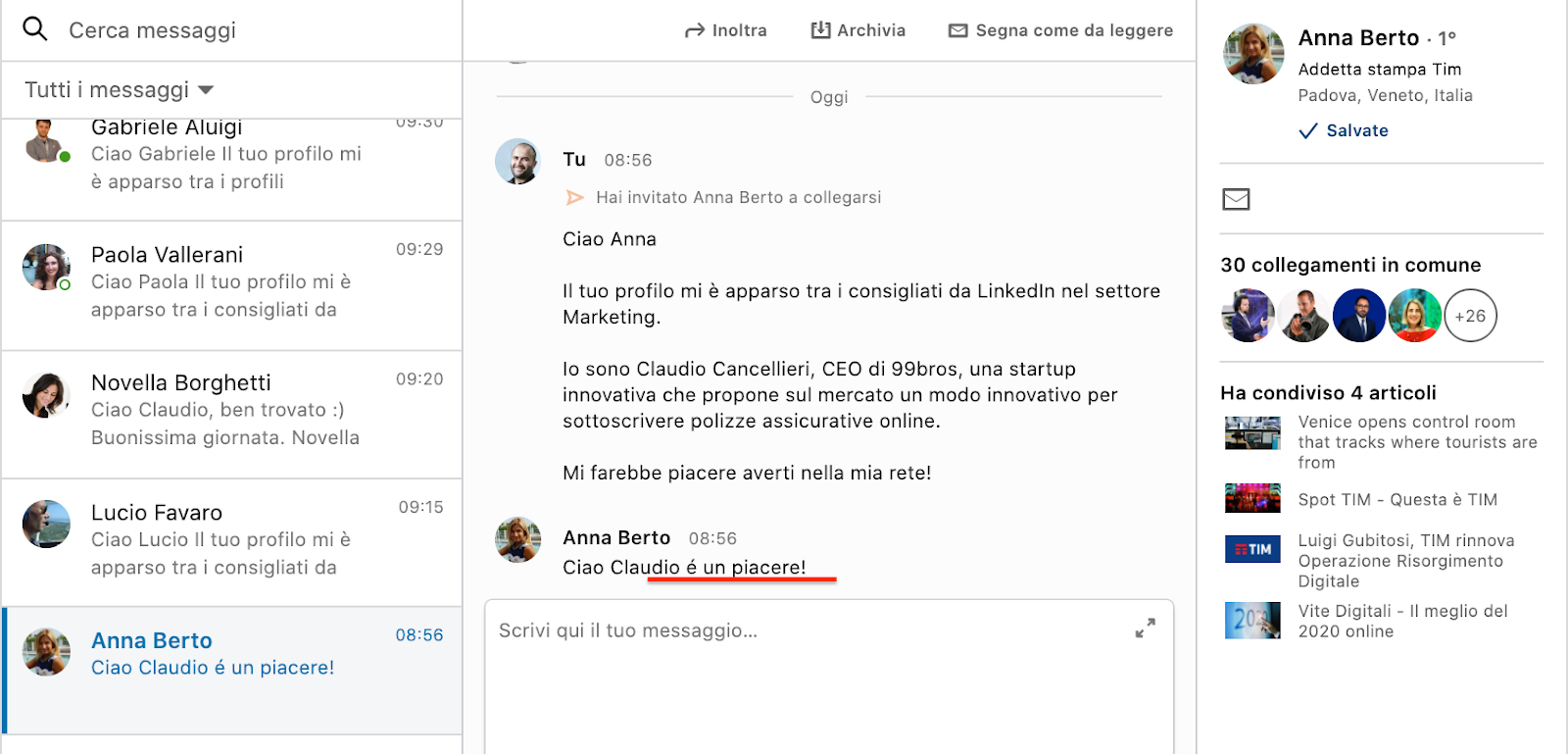Click the Tu sender name in thread
Image resolution: width=1568 pixels, height=754 pixels.
[574, 160]
